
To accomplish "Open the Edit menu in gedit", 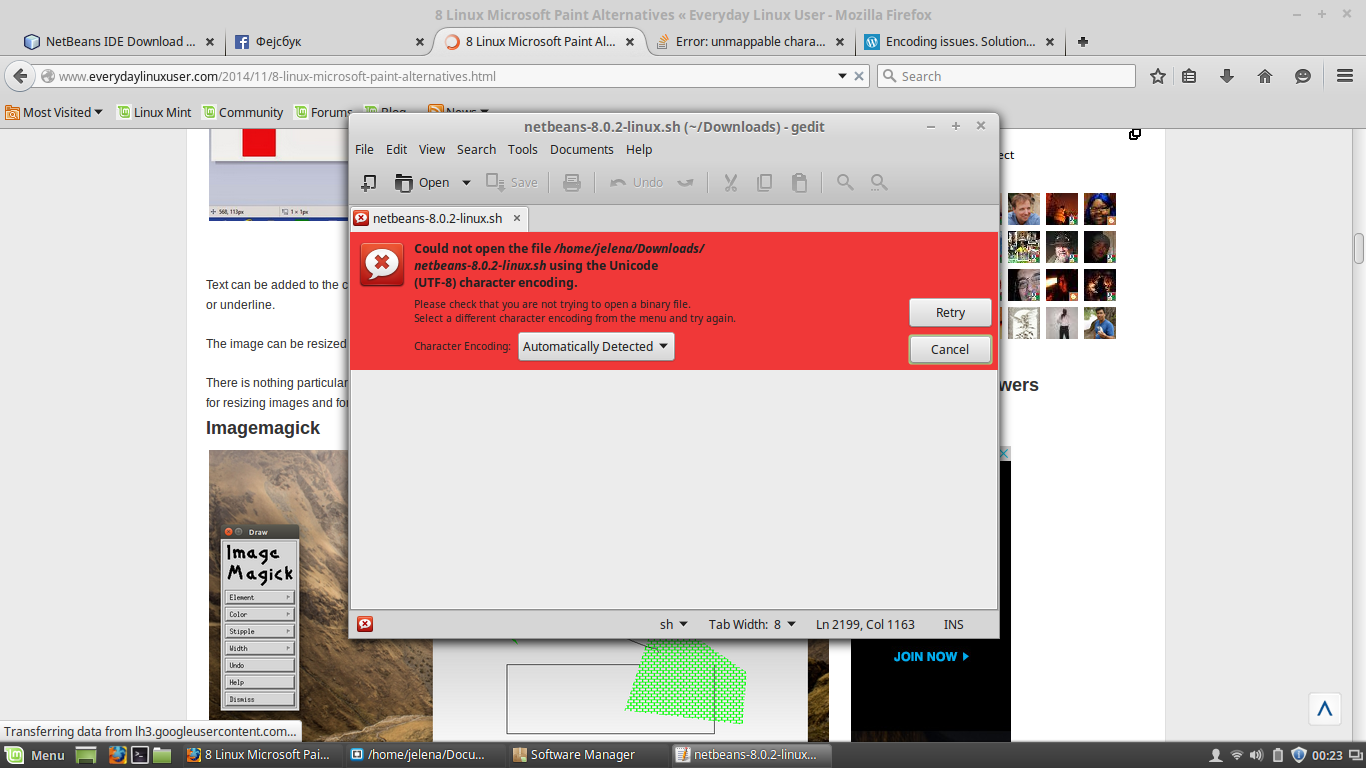I will point(397,149).
